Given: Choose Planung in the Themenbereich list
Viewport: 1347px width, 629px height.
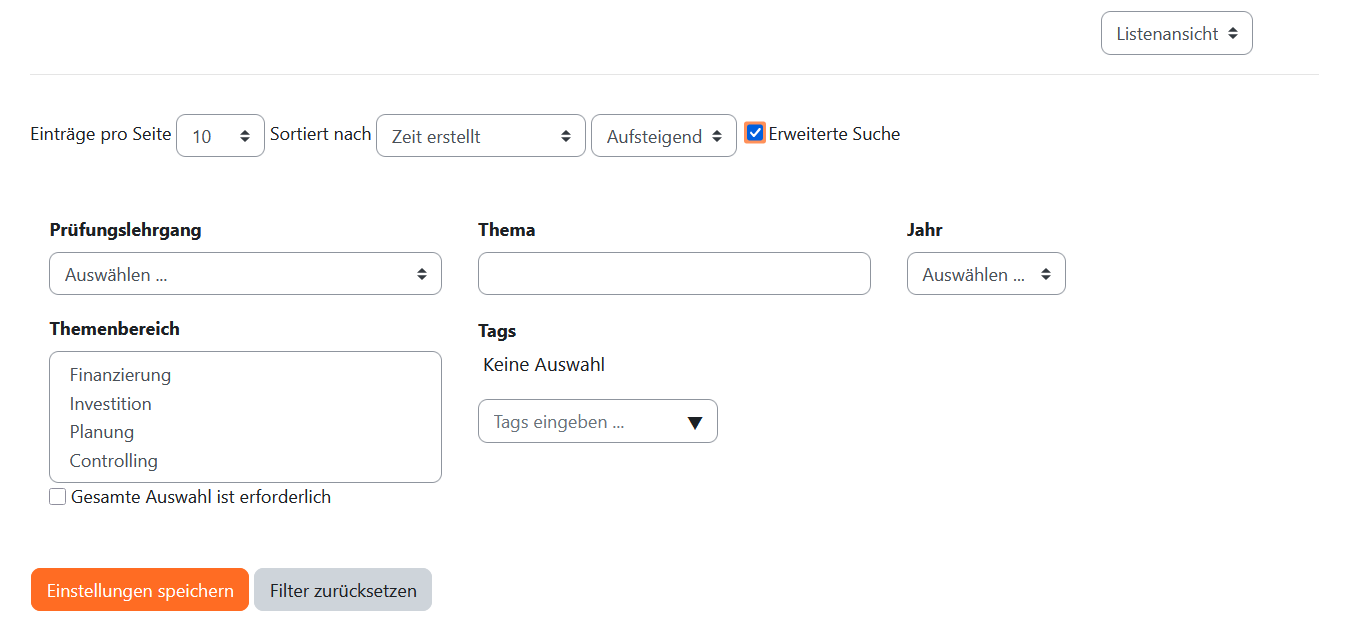Looking at the screenshot, I should [102, 432].
